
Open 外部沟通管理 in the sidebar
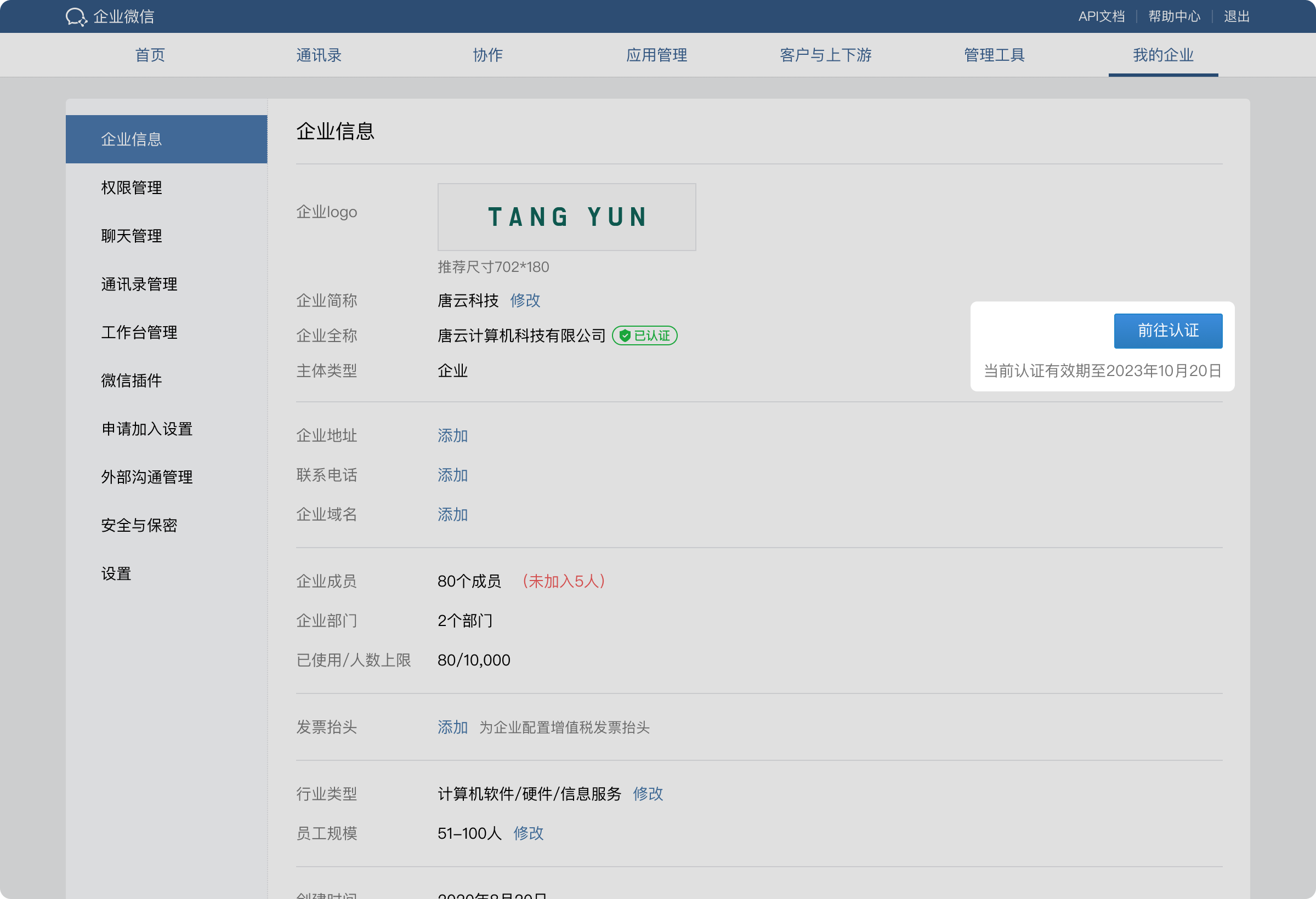pos(167,477)
